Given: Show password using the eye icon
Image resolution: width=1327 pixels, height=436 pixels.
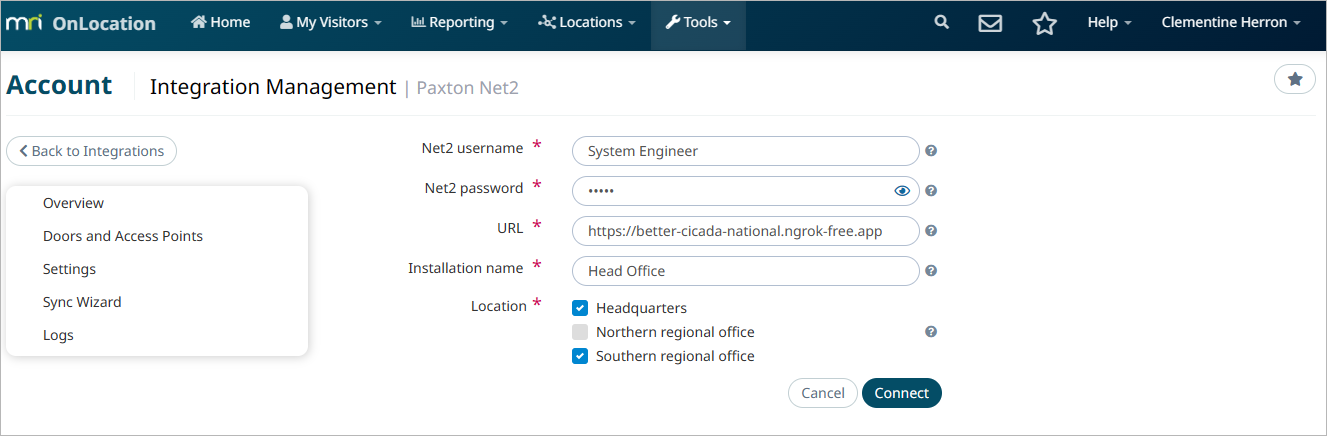Looking at the screenshot, I should pos(902,191).
